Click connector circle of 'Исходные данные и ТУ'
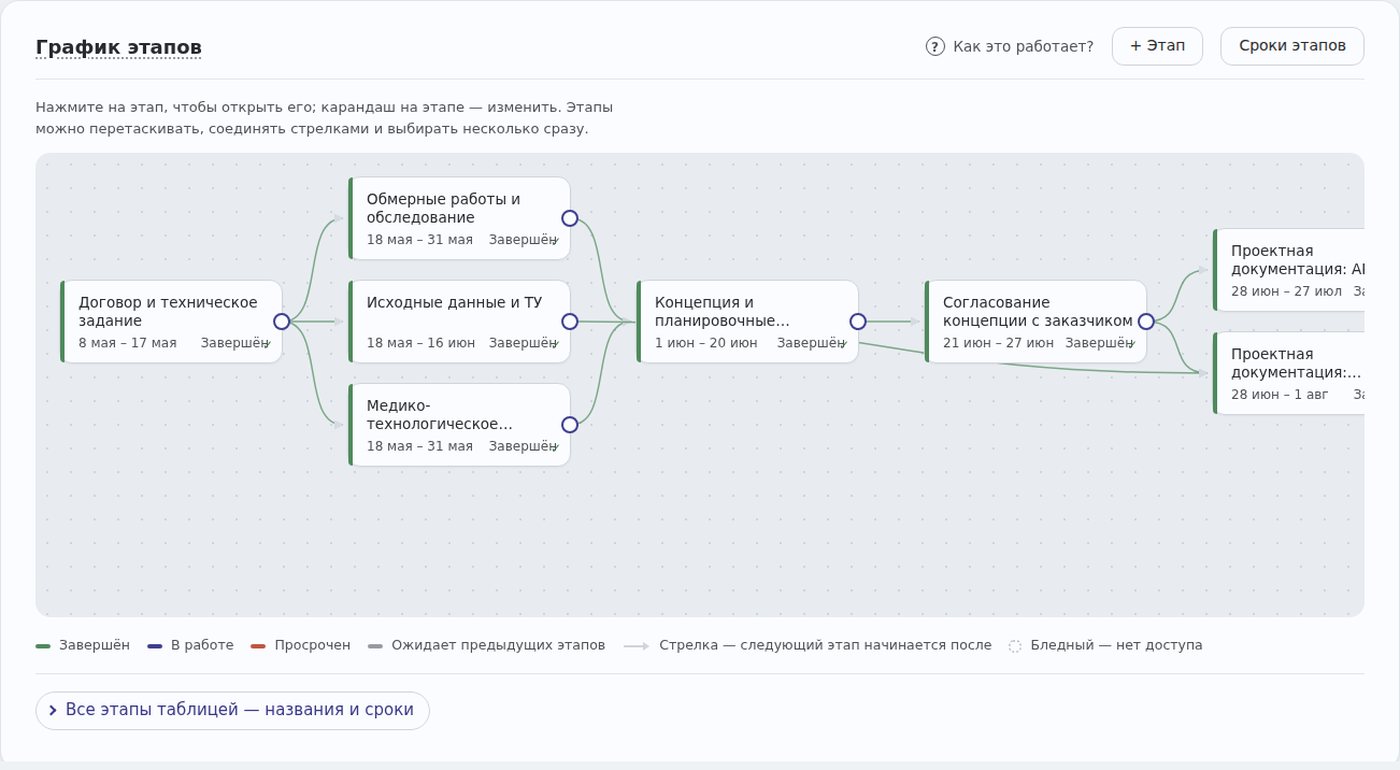 569,321
